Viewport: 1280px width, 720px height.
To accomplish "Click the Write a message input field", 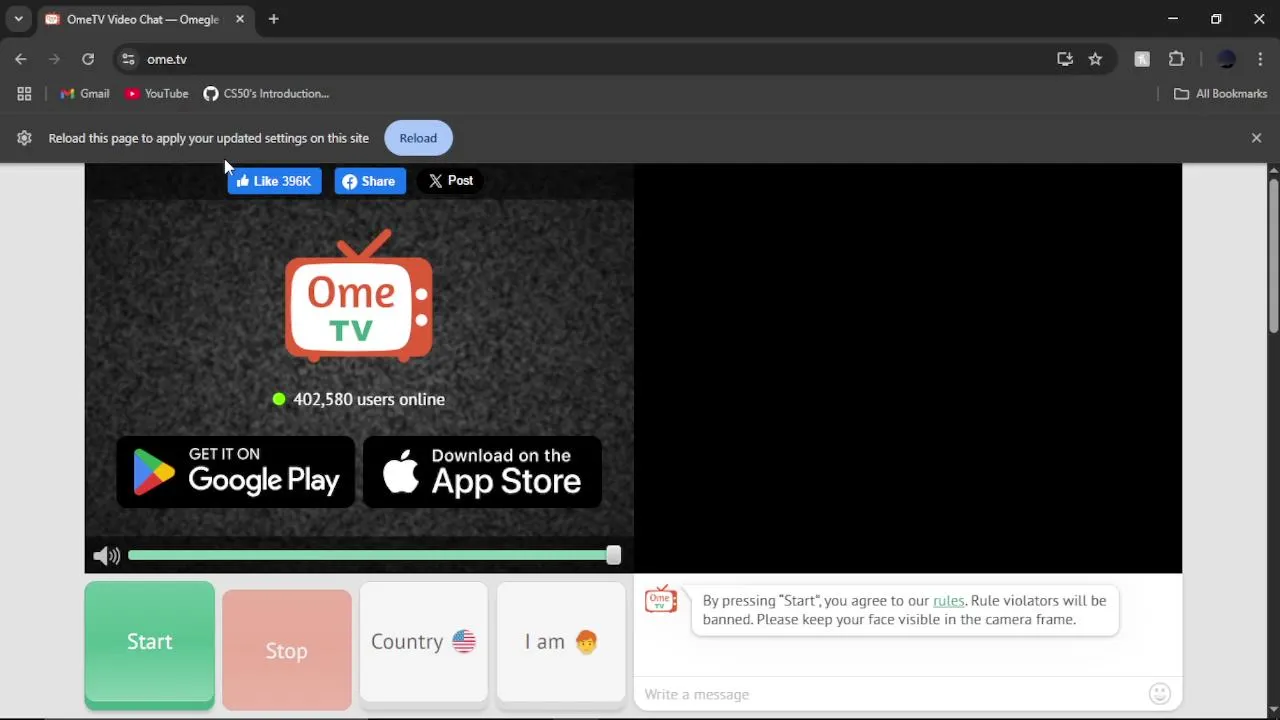I will pos(893,694).
